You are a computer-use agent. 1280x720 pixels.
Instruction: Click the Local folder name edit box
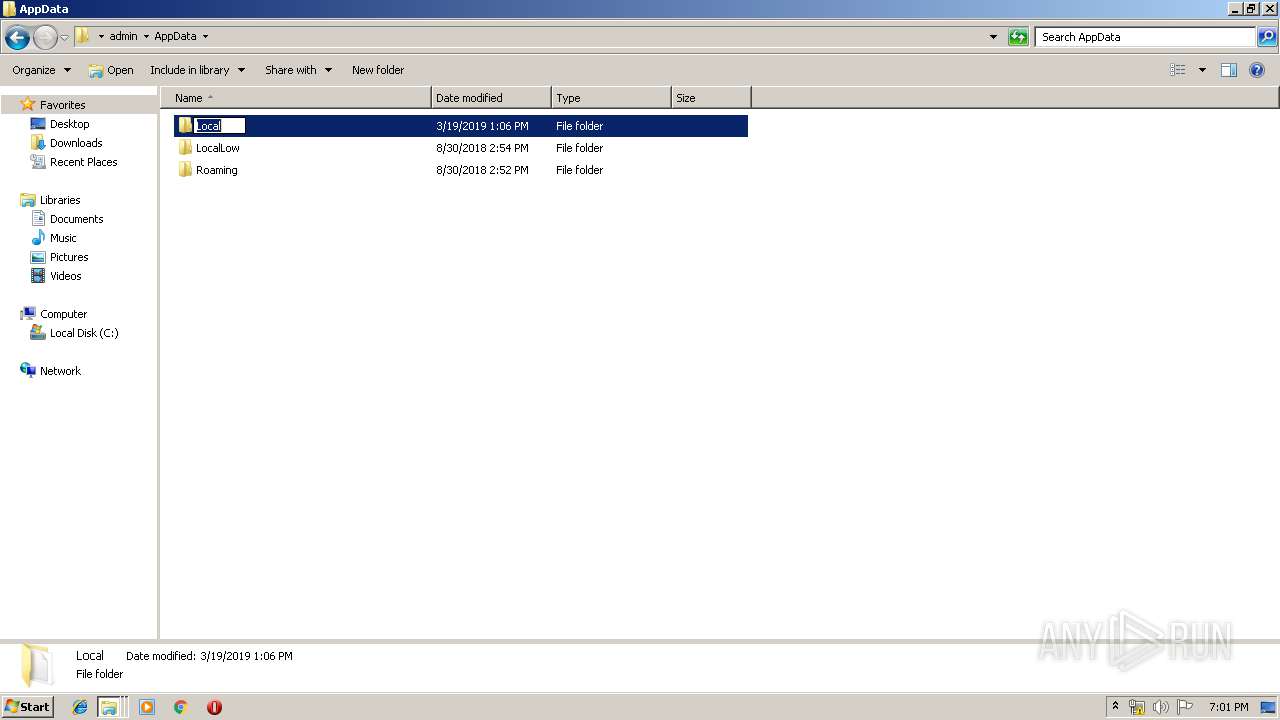220,126
